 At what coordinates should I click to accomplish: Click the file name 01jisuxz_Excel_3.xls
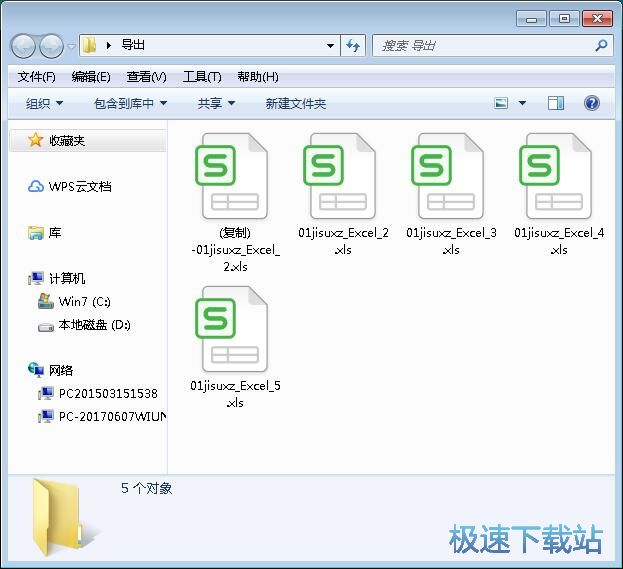[x=451, y=241]
